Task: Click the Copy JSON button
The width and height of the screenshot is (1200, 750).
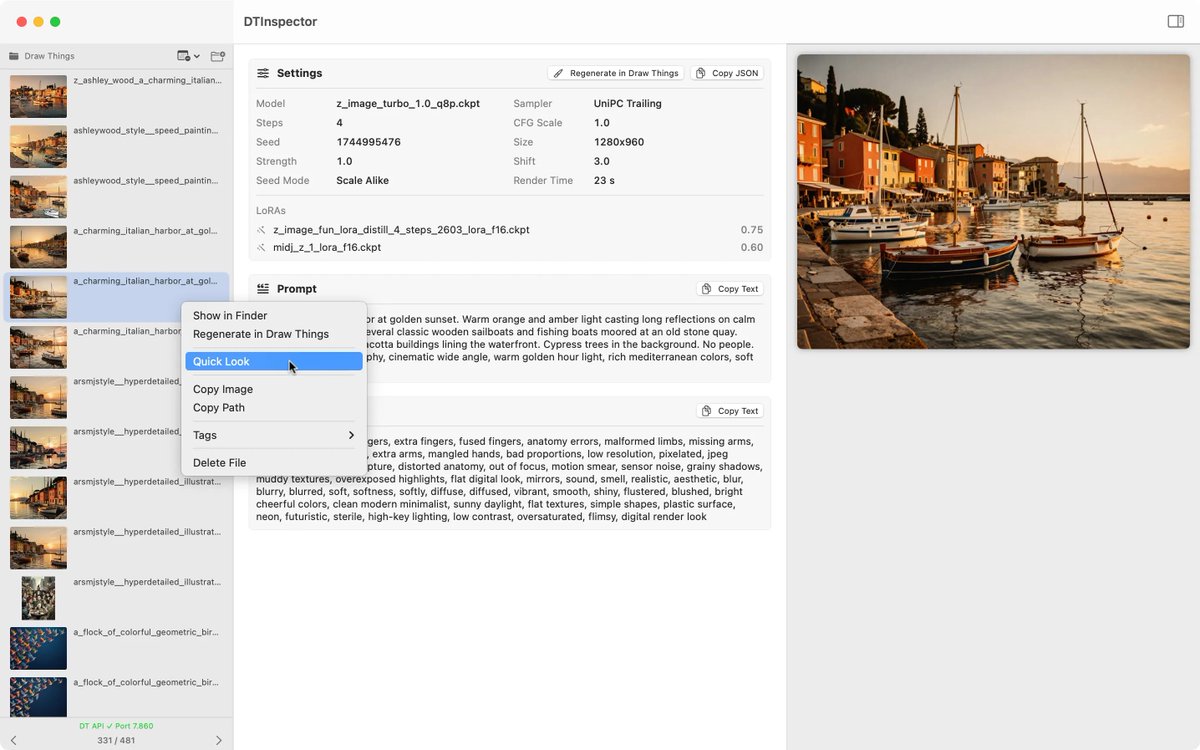Action: [727, 73]
